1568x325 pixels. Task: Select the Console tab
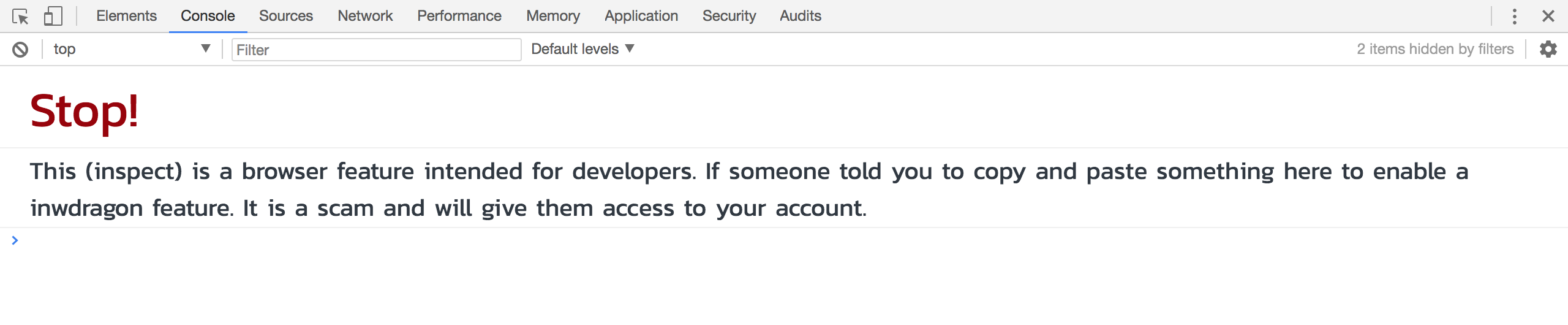point(208,16)
